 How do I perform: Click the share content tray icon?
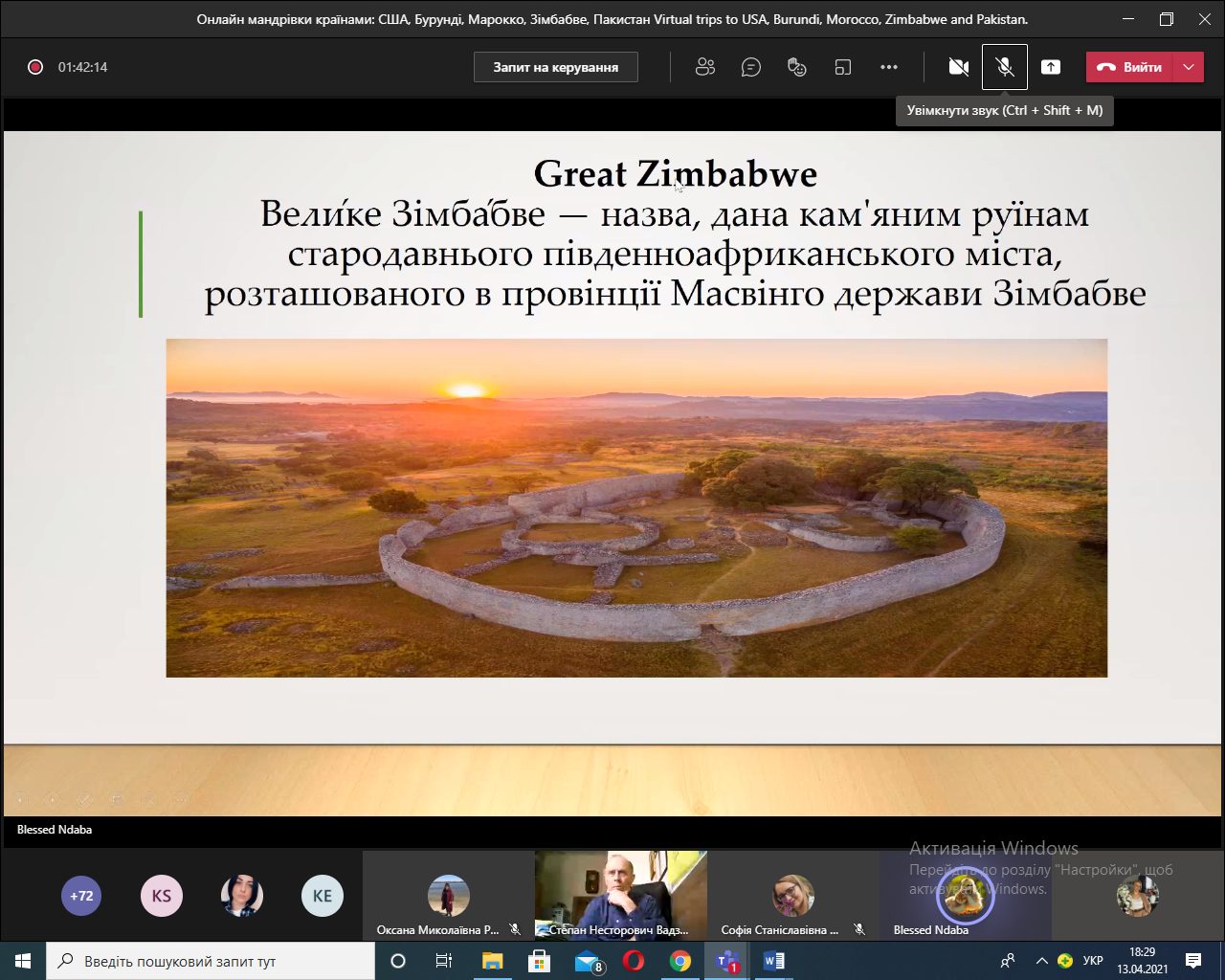click(1051, 67)
